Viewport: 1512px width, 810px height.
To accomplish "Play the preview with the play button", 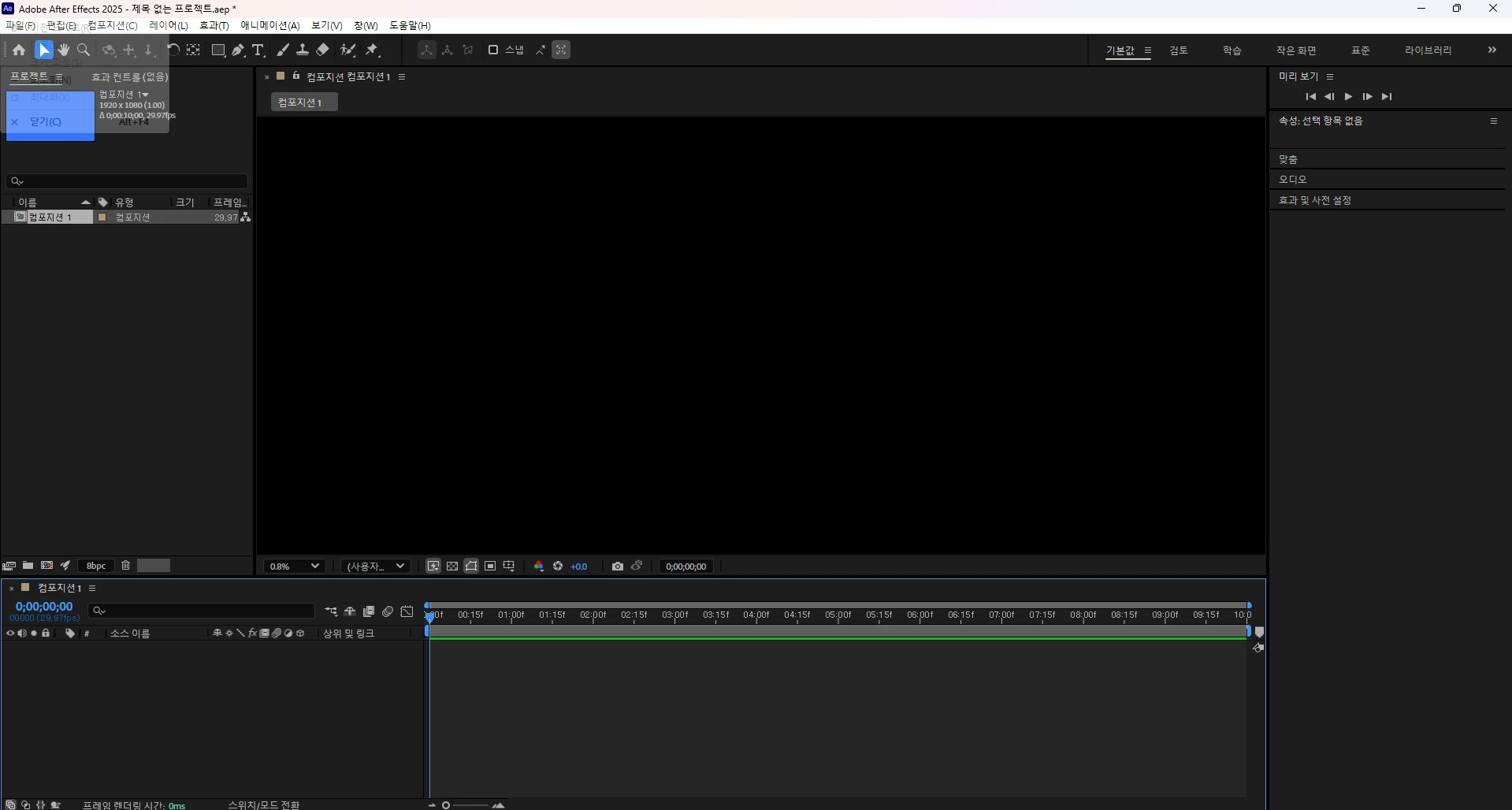I will point(1348,96).
